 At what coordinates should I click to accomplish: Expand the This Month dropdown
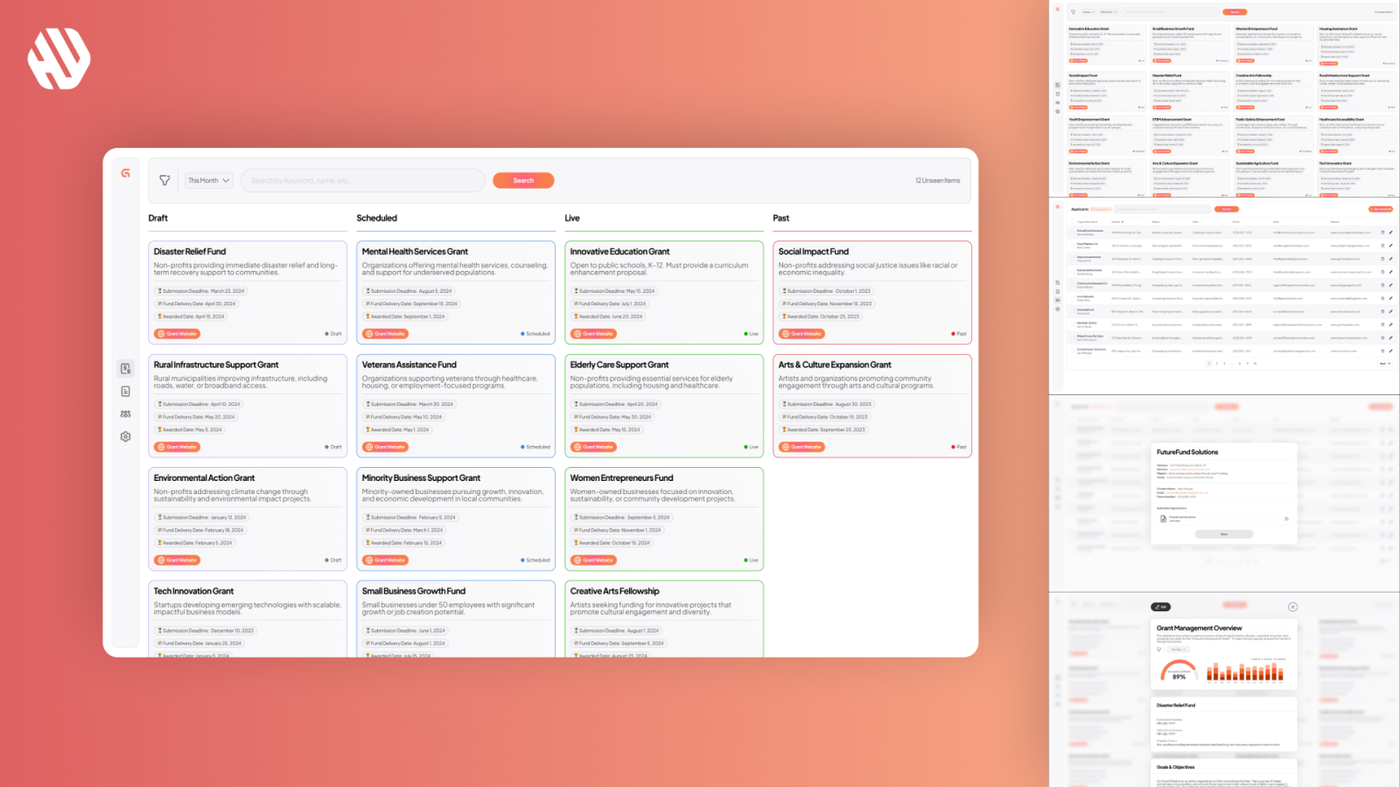click(208, 181)
